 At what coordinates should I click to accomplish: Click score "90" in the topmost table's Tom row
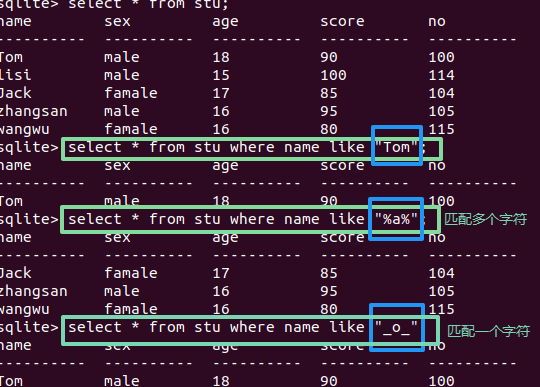coord(329,57)
